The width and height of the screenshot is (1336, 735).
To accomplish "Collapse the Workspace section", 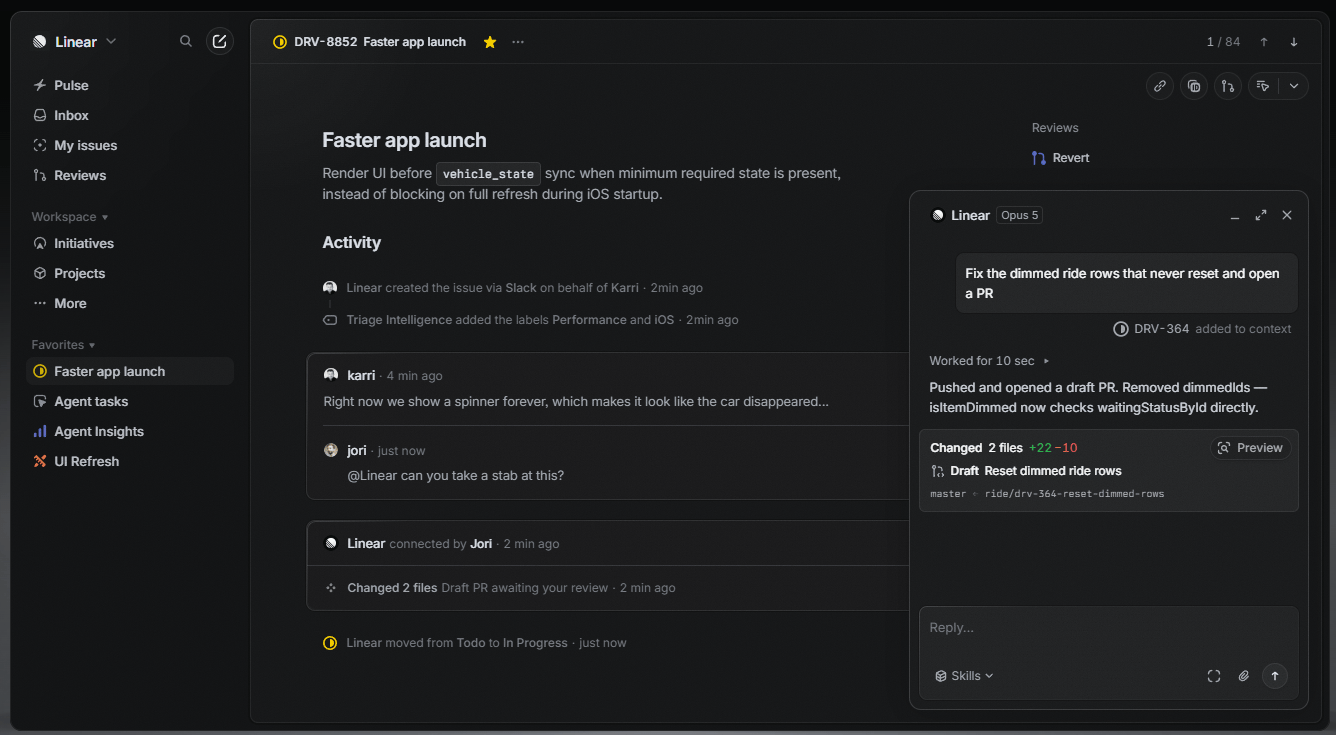I will [x=70, y=217].
